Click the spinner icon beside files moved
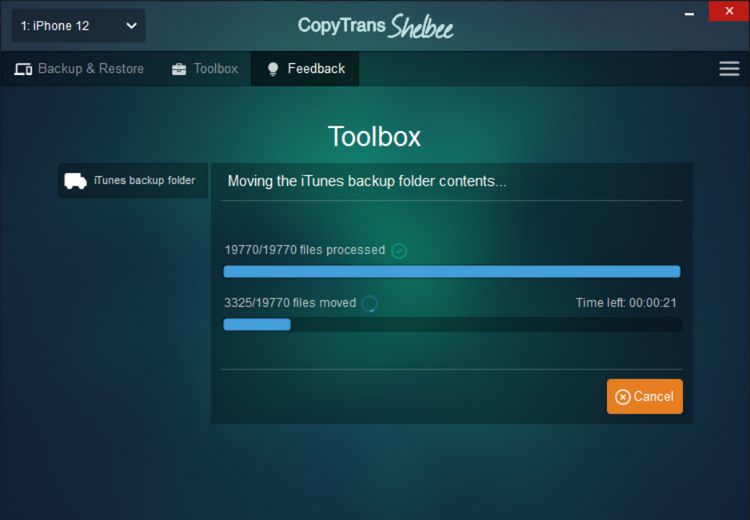The width and height of the screenshot is (750, 520). tap(369, 303)
